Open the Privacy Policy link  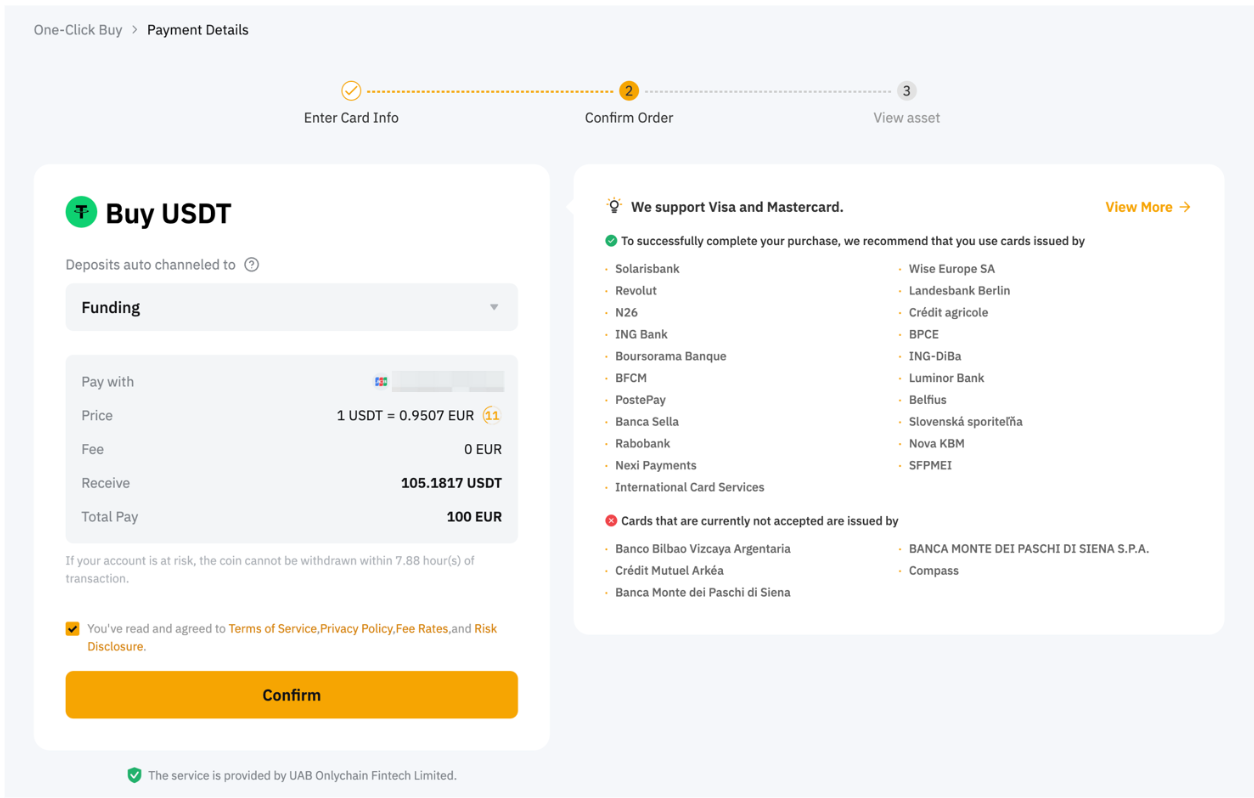click(356, 629)
